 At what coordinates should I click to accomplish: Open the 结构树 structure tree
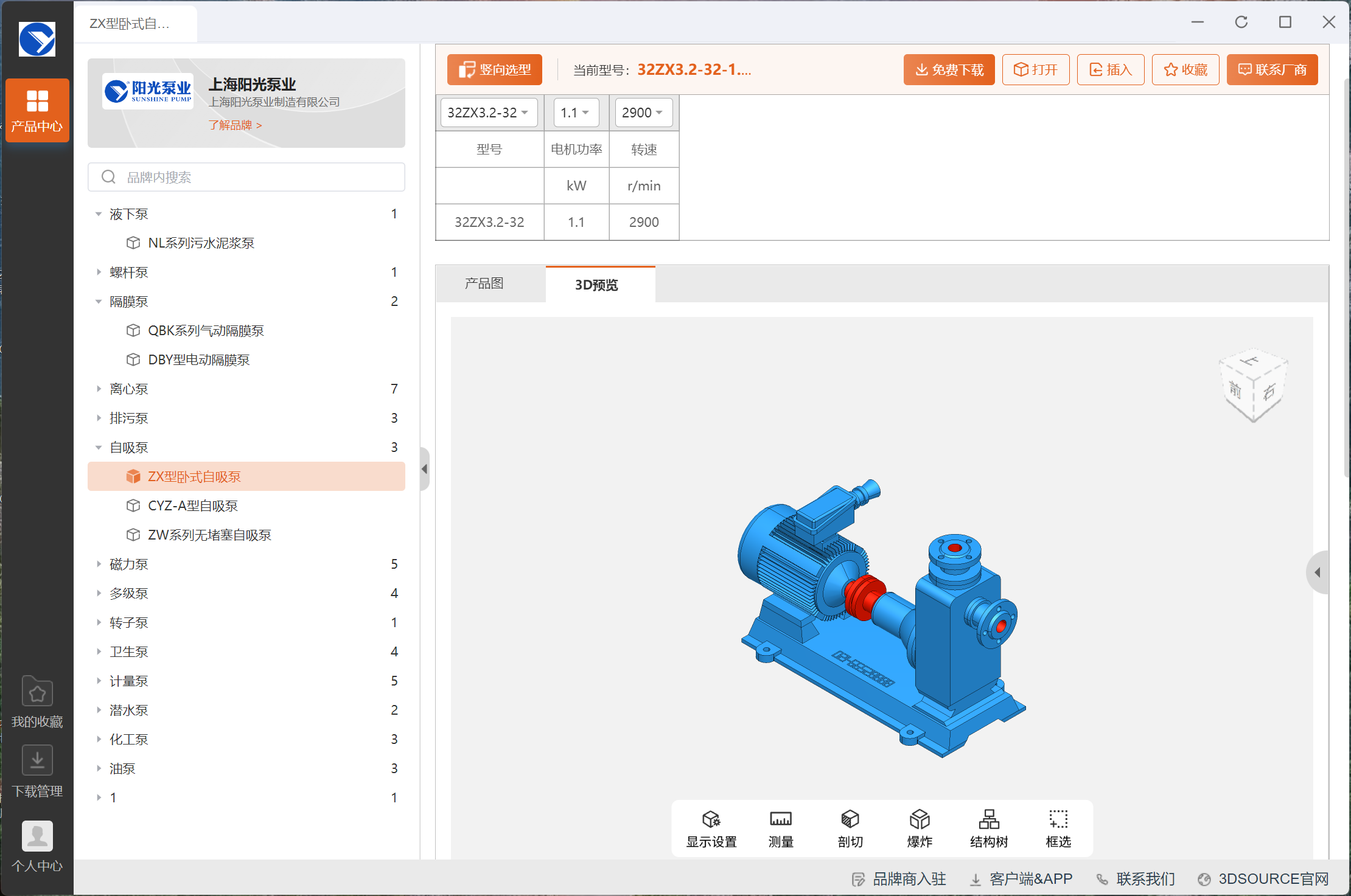click(x=988, y=828)
